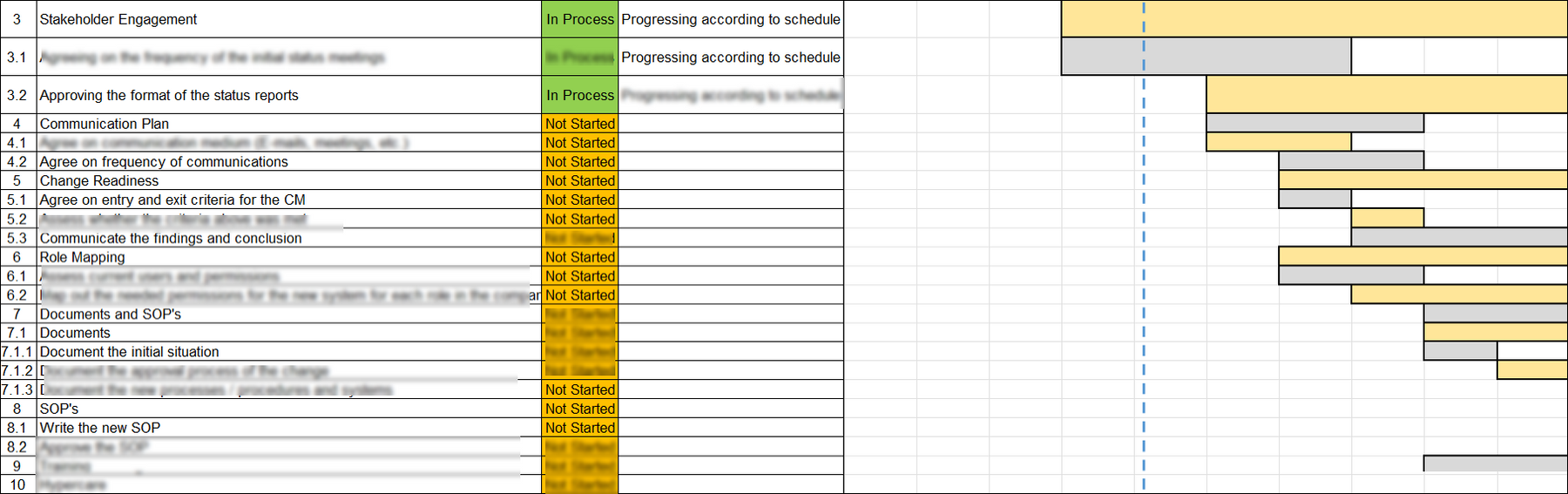The image size is (1568, 494).
Task: Select Communicate the findings and conclusion cell
Action: [x=288, y=238]
